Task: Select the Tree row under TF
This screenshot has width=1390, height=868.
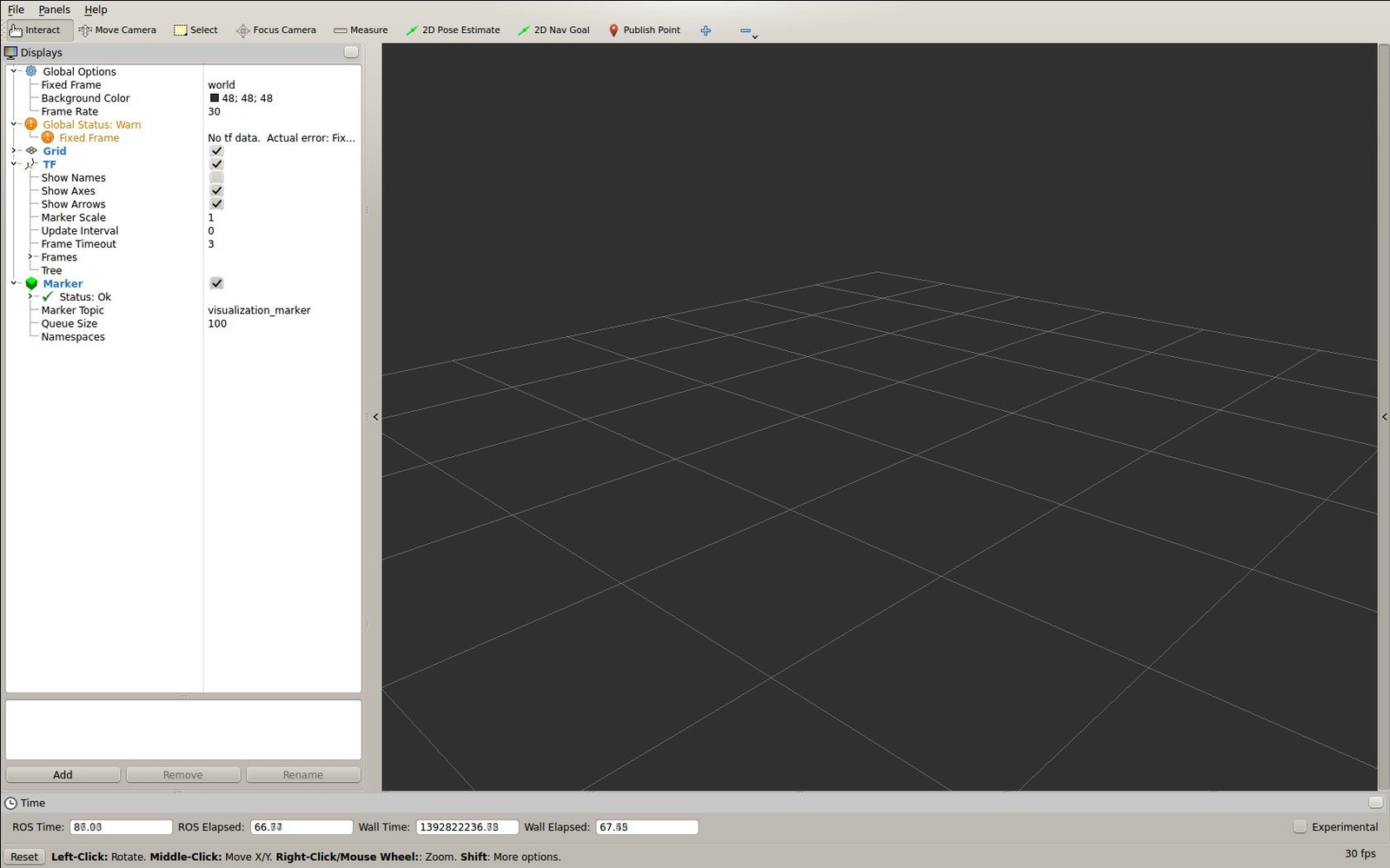Action: pyautogui.click(x=183, y=270)
